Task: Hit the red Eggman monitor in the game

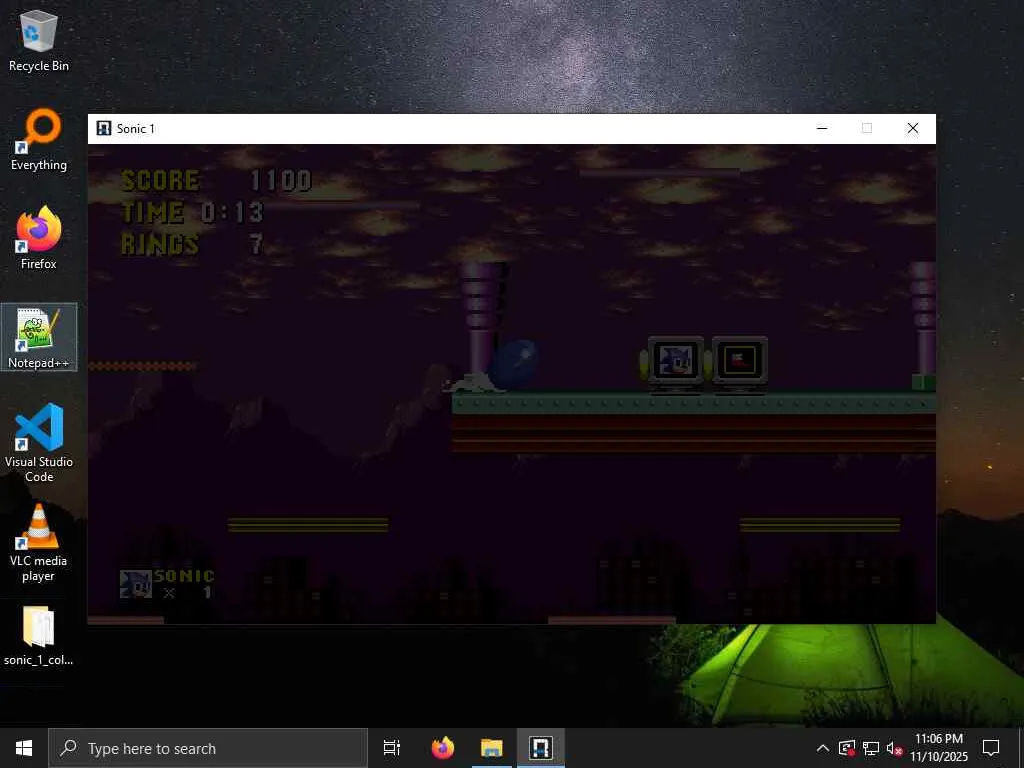Action: coord(739,363)
